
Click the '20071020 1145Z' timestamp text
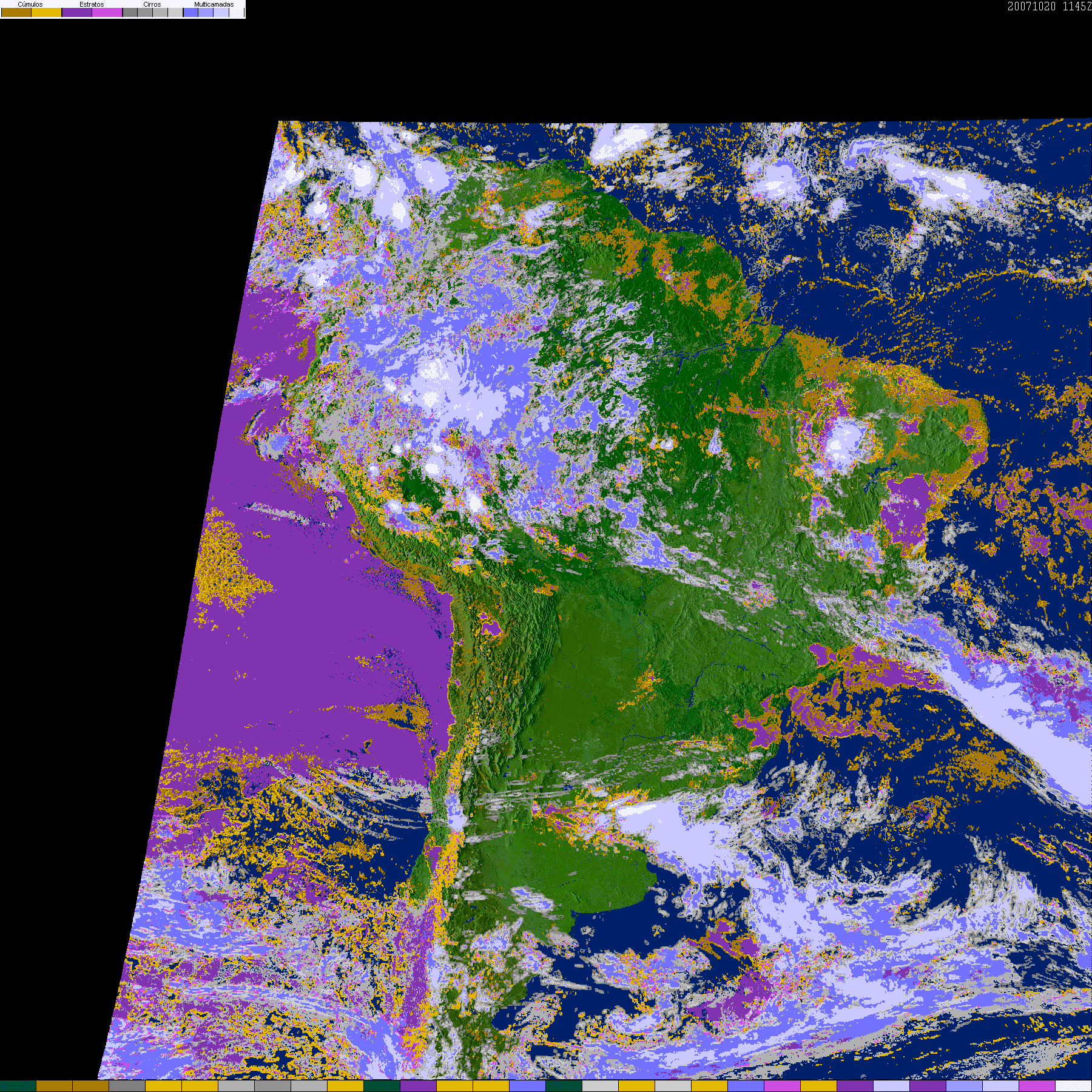[x=1050, y=6]
